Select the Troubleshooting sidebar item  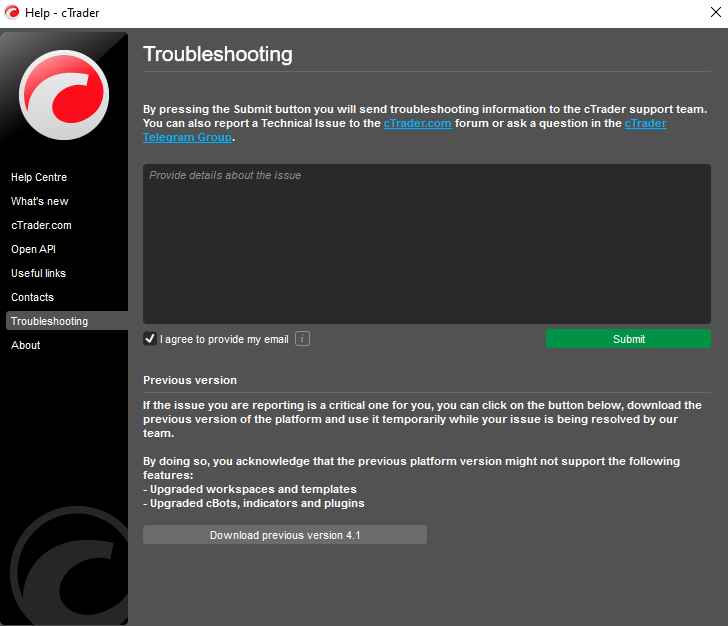(x=67, y=321)
